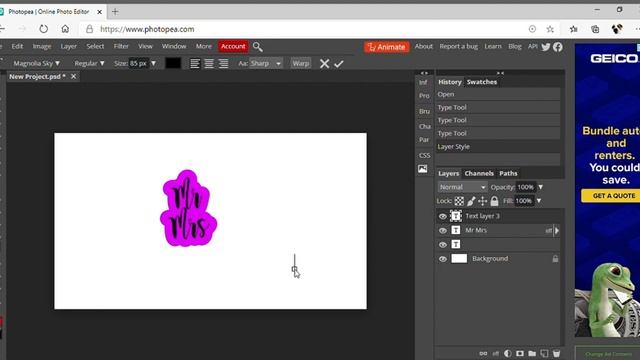The image size is (640, 360).
Task: Expand Mr Mrs layer effects arrow
Action: coord(557,231)
